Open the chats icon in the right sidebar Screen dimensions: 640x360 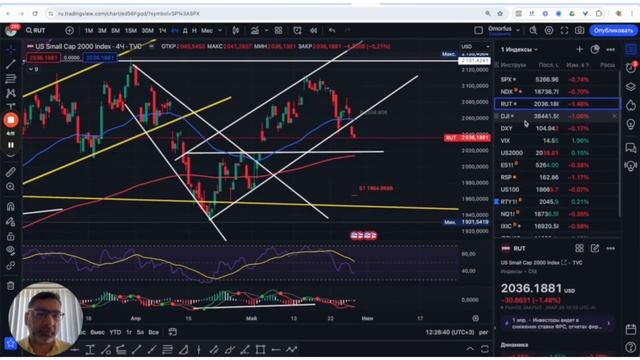pos(631,147)
